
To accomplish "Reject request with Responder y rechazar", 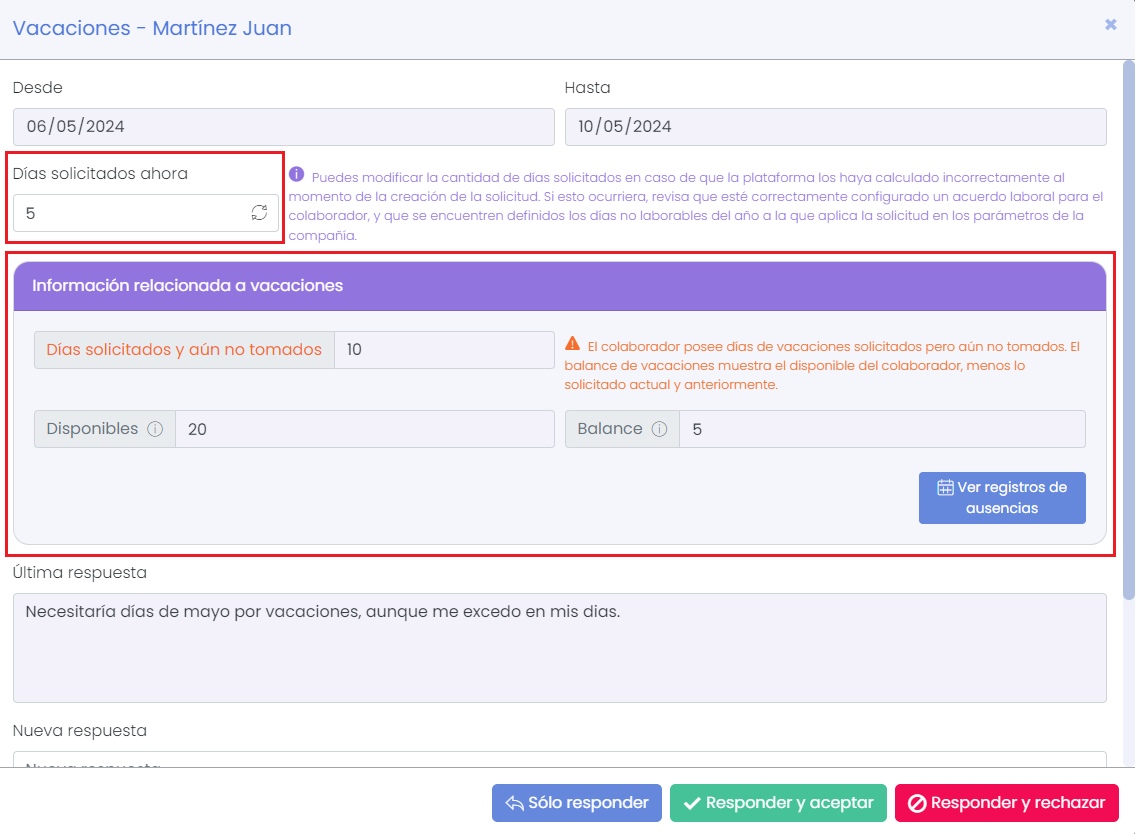I will point(1006,803).
